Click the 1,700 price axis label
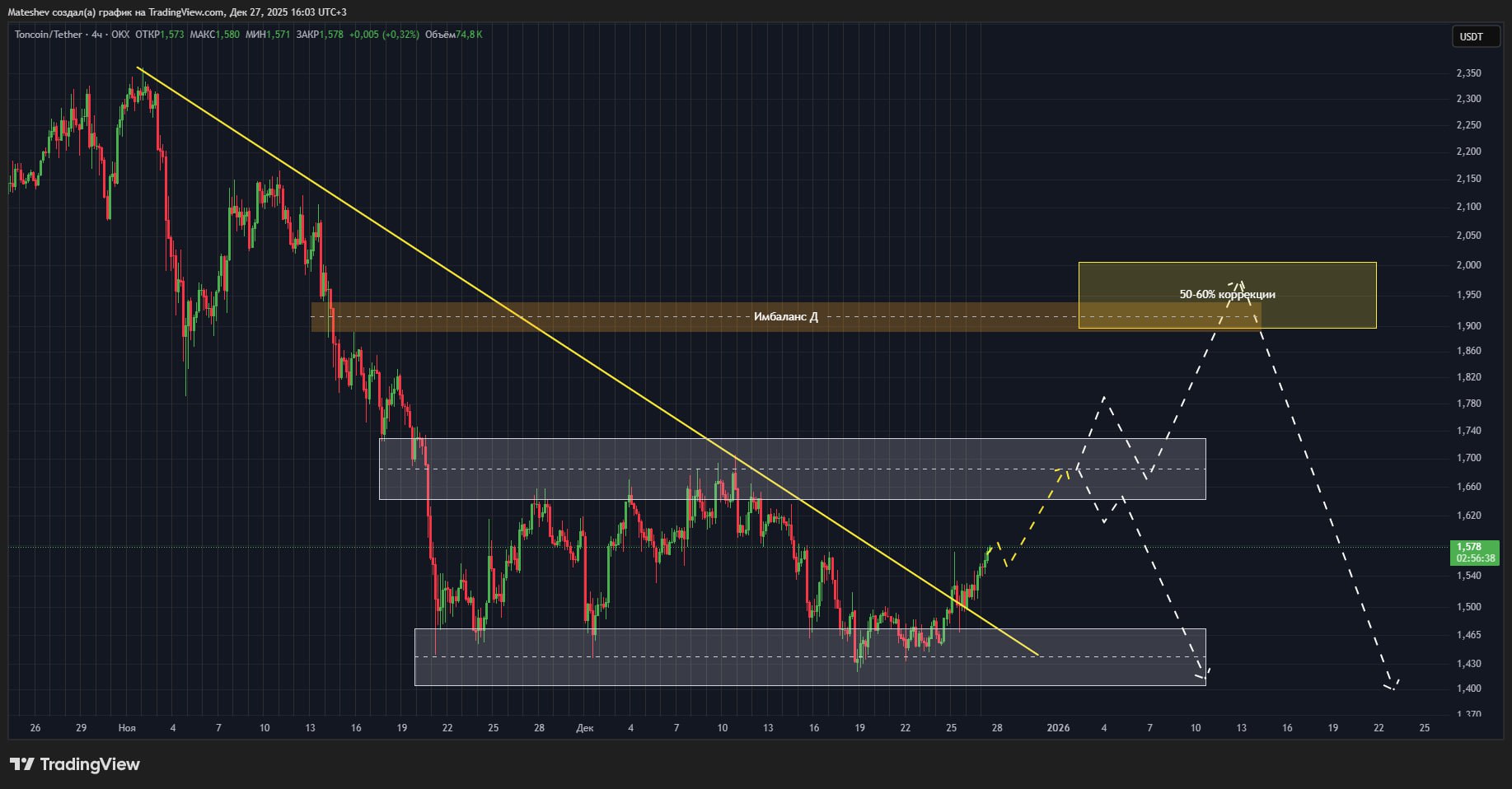This screenshot has width=1512, height=789. pos(1468,458)
